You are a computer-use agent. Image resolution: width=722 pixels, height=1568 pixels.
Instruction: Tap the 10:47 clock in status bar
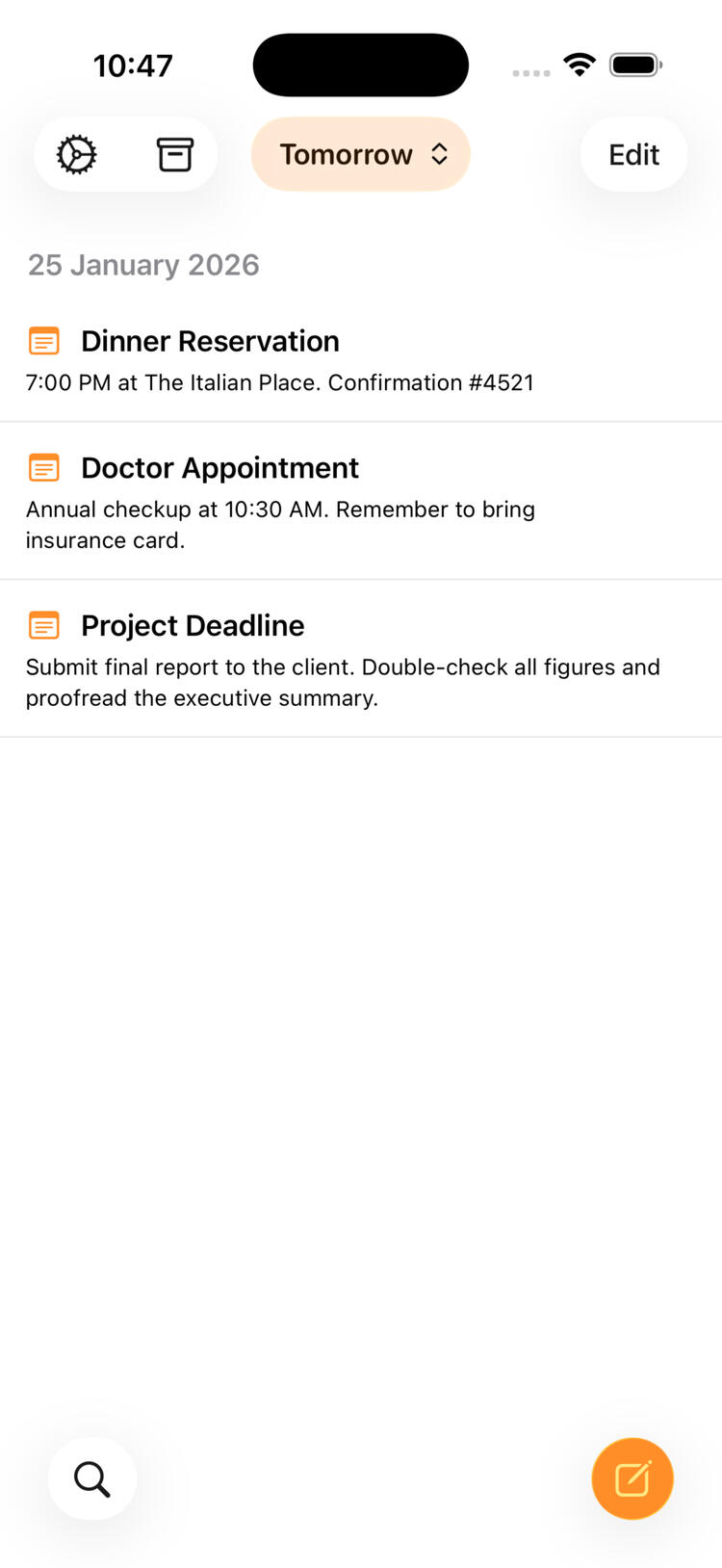(x=133, y=65)
